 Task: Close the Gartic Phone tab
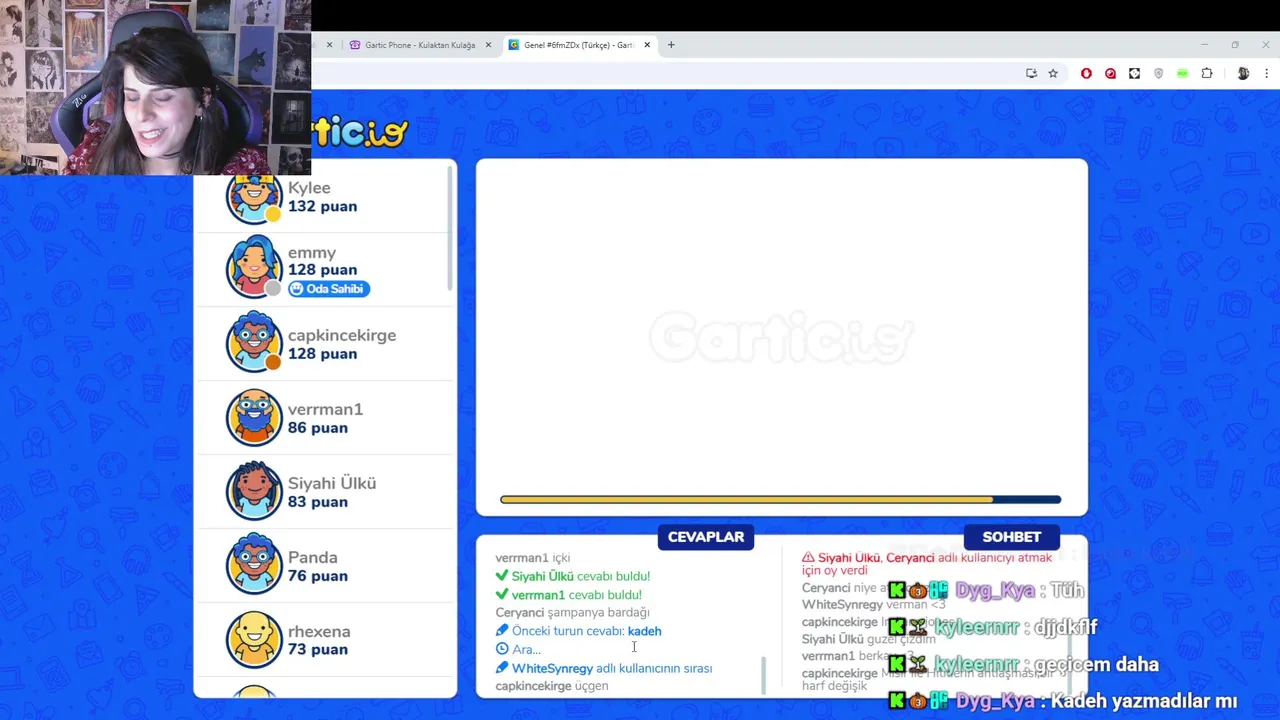point(488,45)
